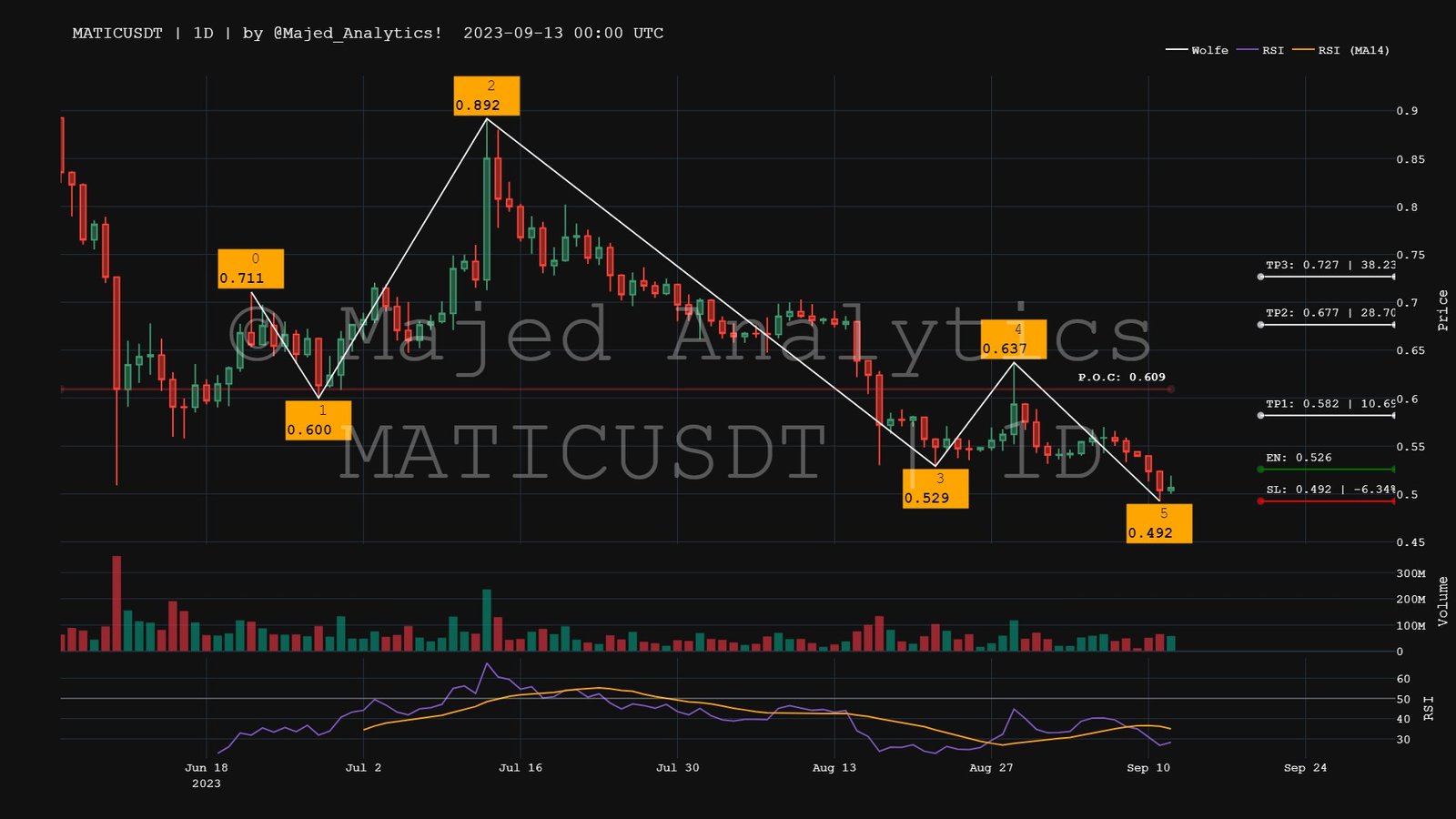Click wave point 2 label at 0.892
This screenshot has height=819, width=1456.
(487, 96)
